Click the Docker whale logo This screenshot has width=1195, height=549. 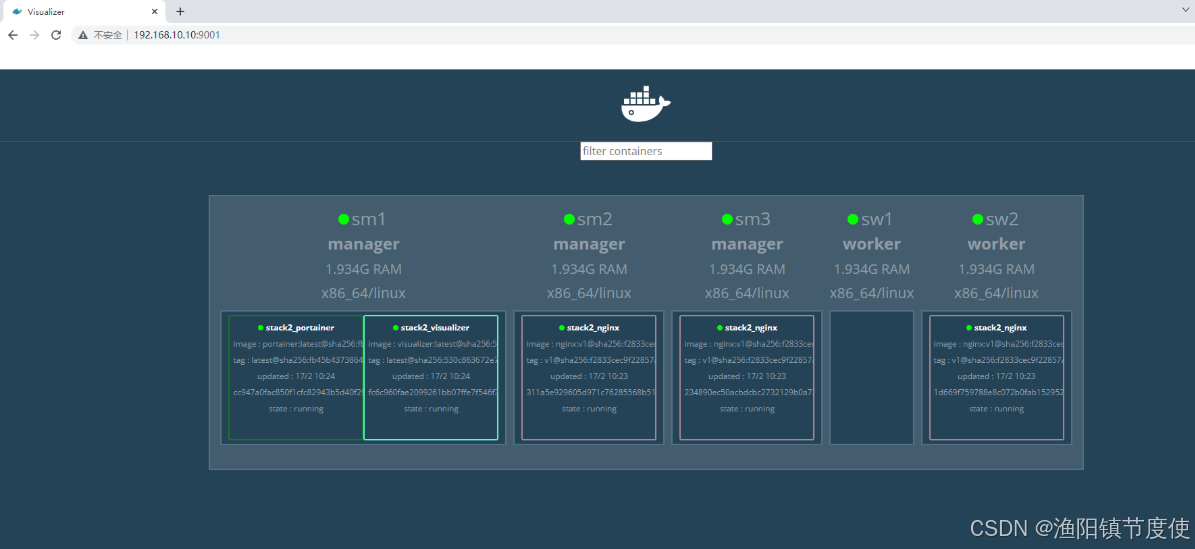coord(646,104)
